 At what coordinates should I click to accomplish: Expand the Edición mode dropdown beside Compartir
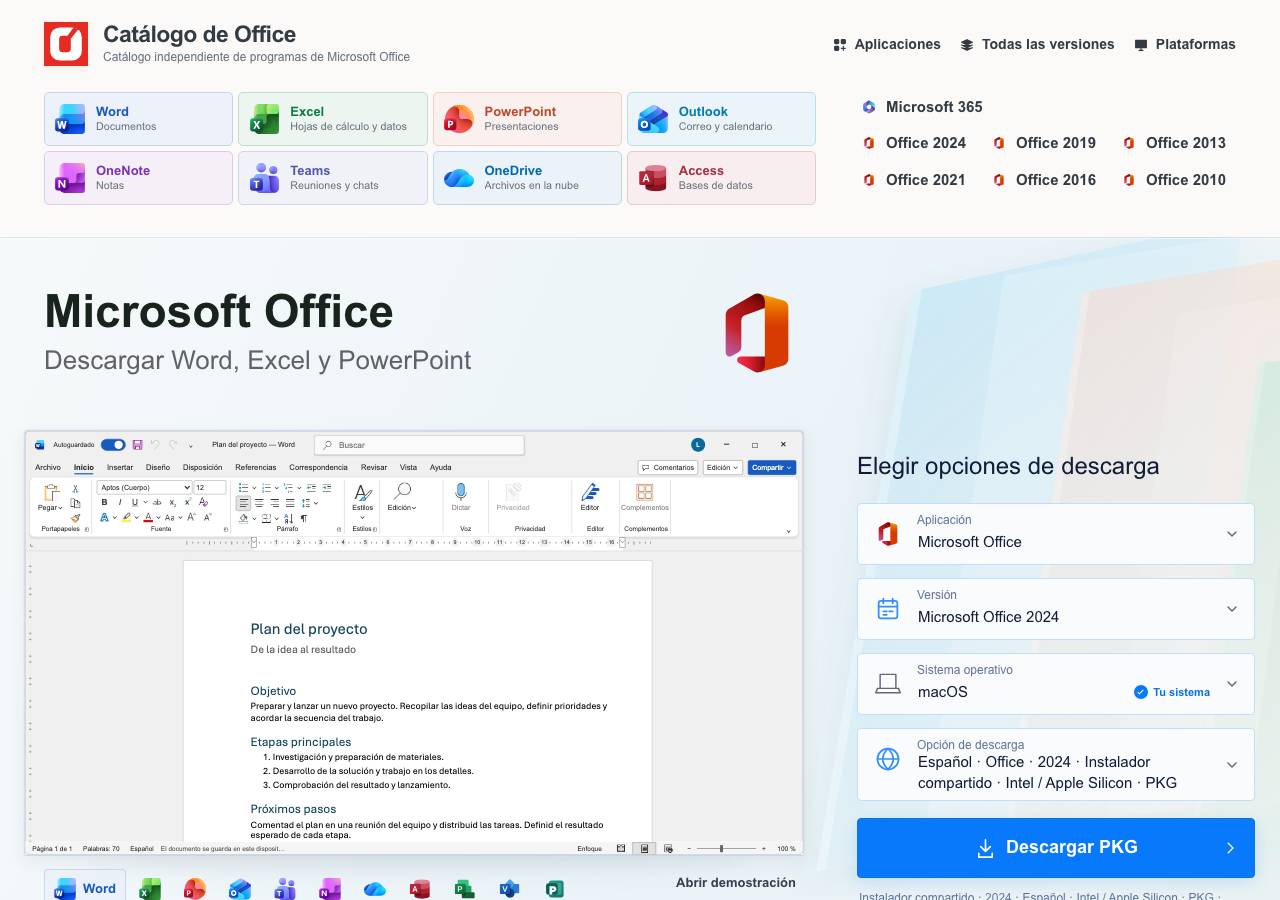[x=723, y=467]
